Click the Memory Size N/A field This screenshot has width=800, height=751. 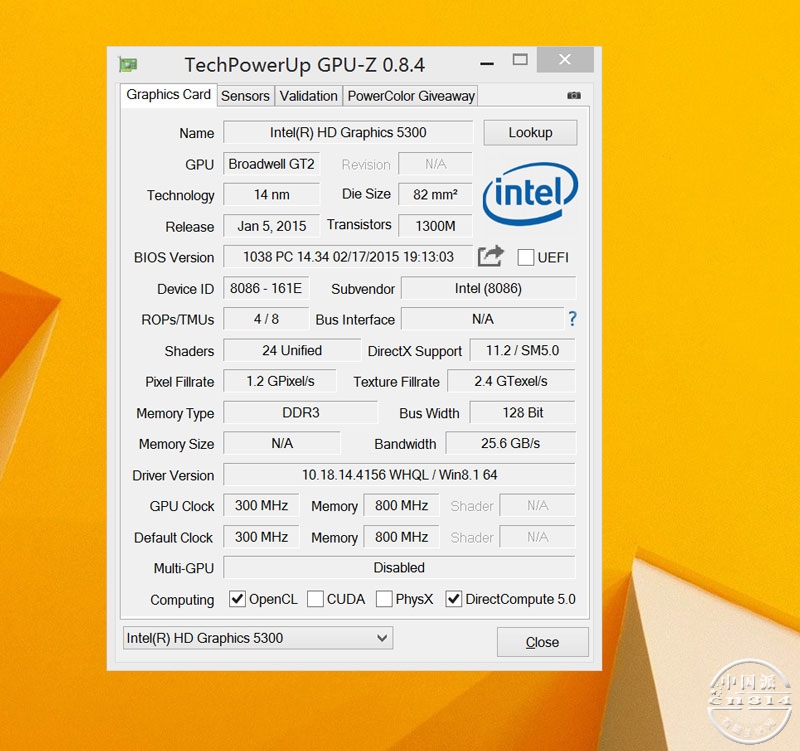pos(282,443)
